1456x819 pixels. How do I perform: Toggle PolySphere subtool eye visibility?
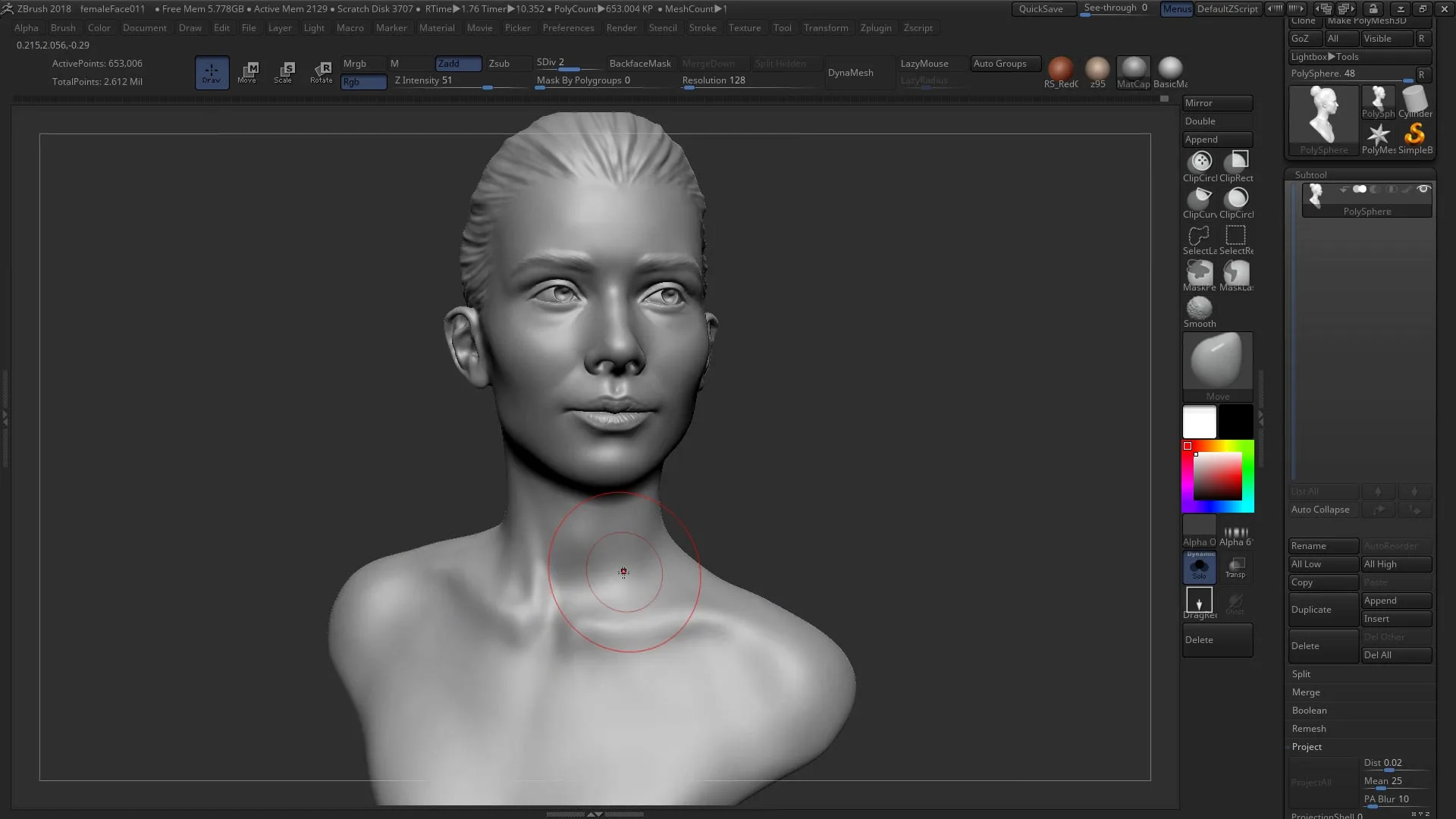(1423, 190)
